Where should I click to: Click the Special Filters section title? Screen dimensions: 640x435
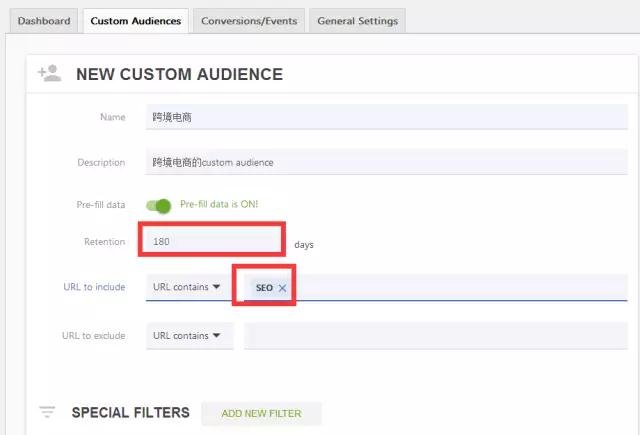click(x=130, y=412)
